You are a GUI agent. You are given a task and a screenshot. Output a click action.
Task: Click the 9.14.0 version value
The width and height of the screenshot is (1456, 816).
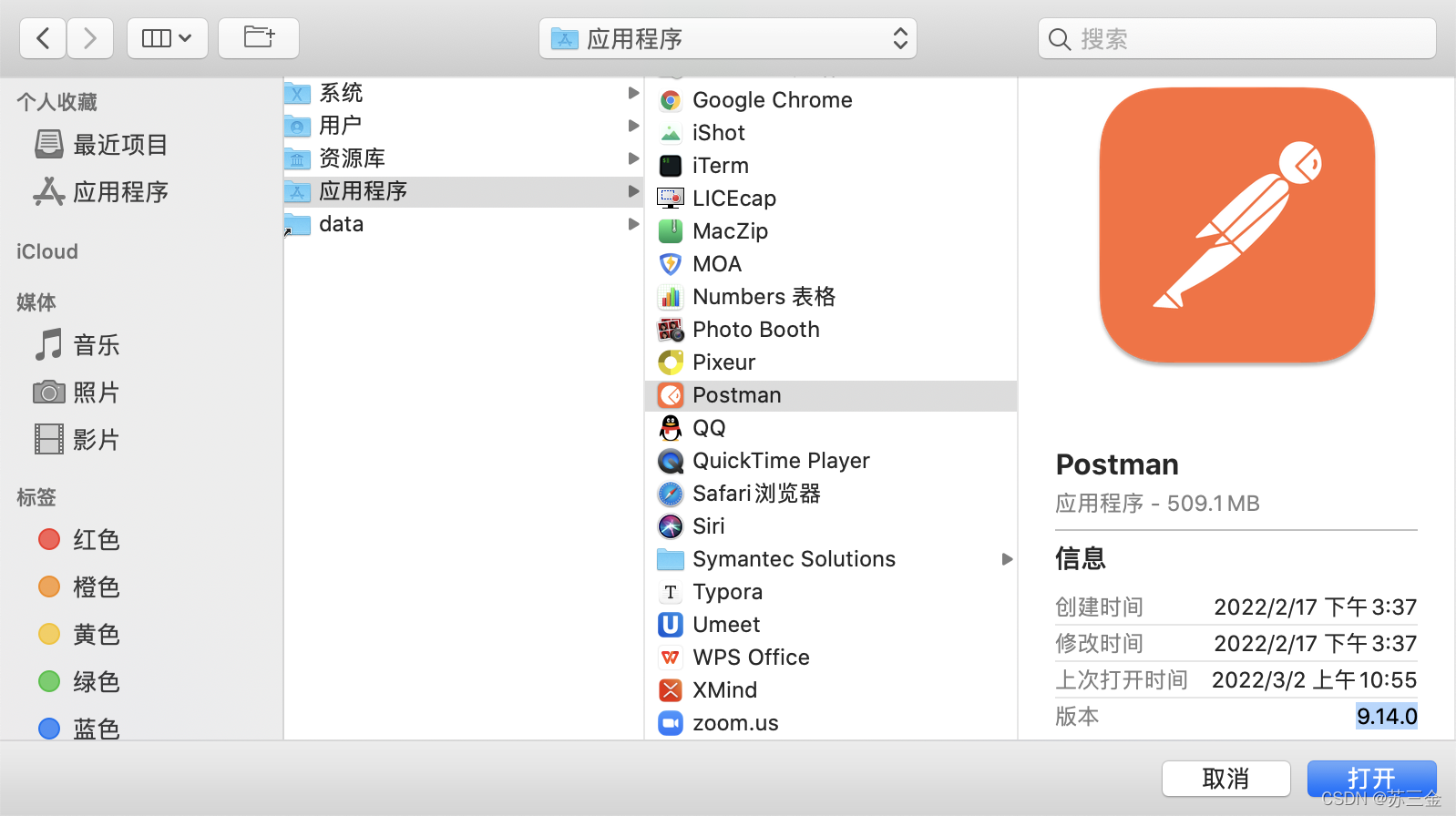pyautogui.click(x=1387, y=717)
